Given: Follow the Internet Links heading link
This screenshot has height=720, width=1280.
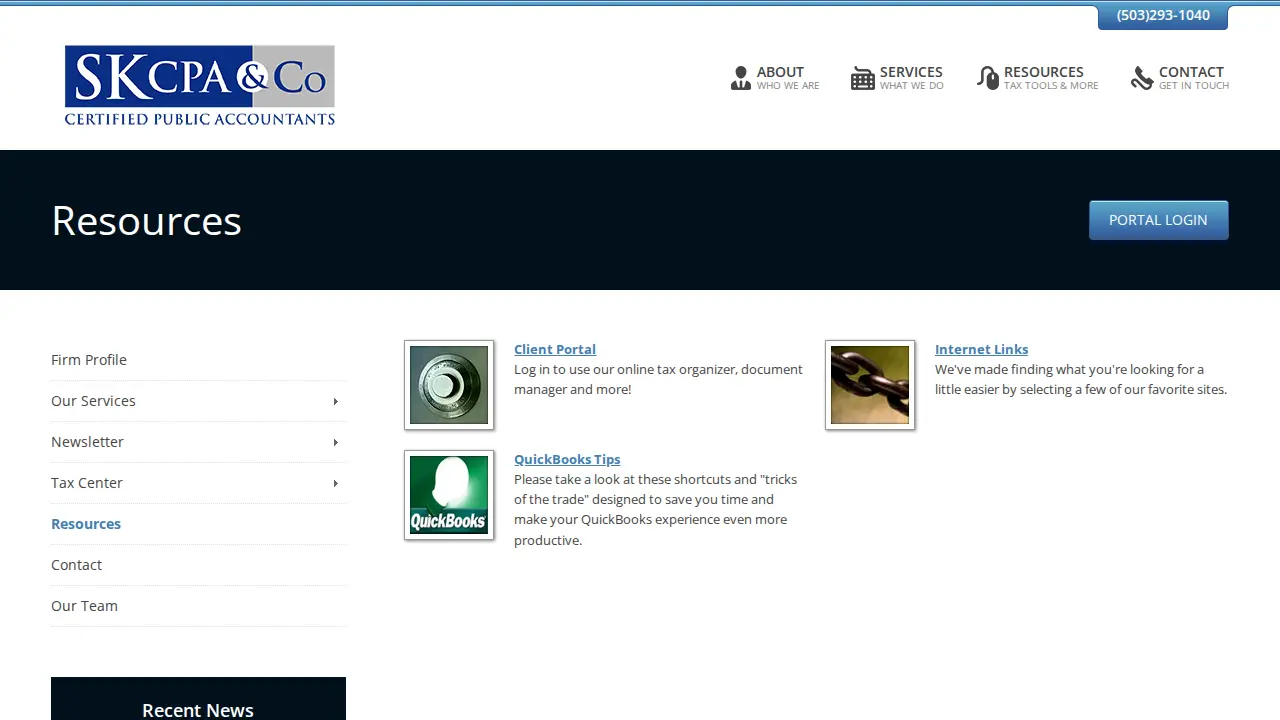Looking at the screenshot, I should 981,349.
